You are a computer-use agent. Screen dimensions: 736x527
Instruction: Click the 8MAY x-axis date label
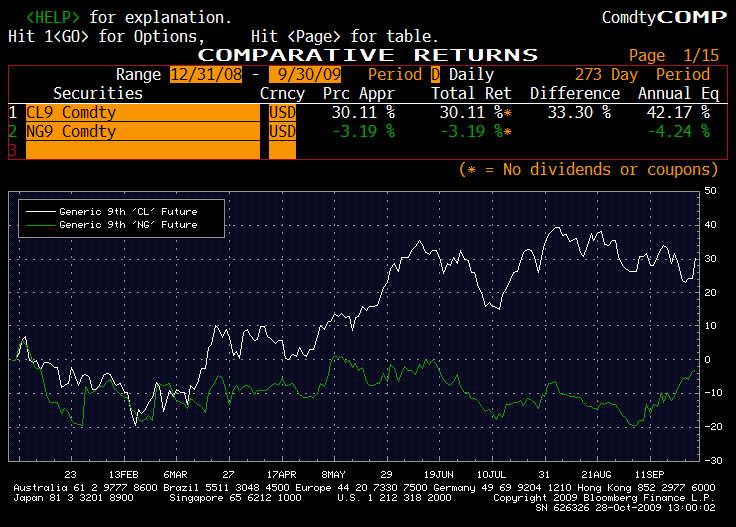pyautogui.click(x=333, y=474)
